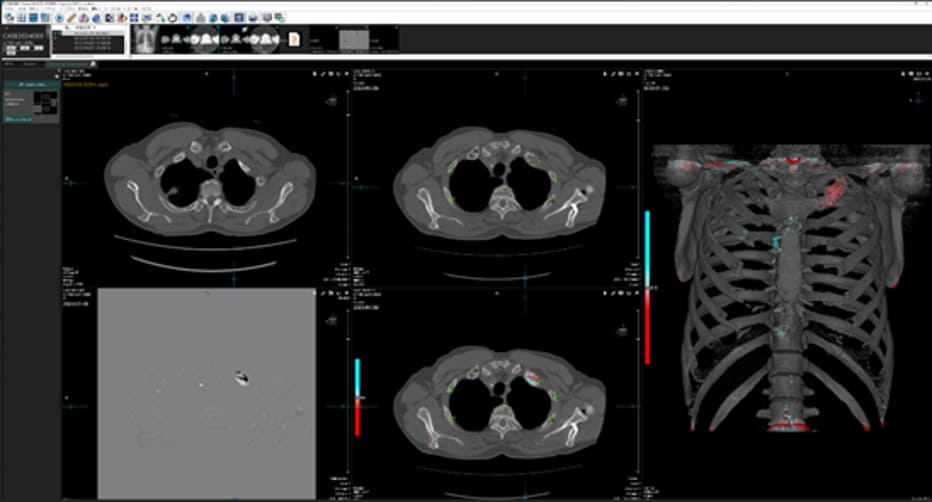The height and width of the screenshot is (502, 932).
Task: Click the highlighted teal tab below case panel
Action: [x=68, y=64]
